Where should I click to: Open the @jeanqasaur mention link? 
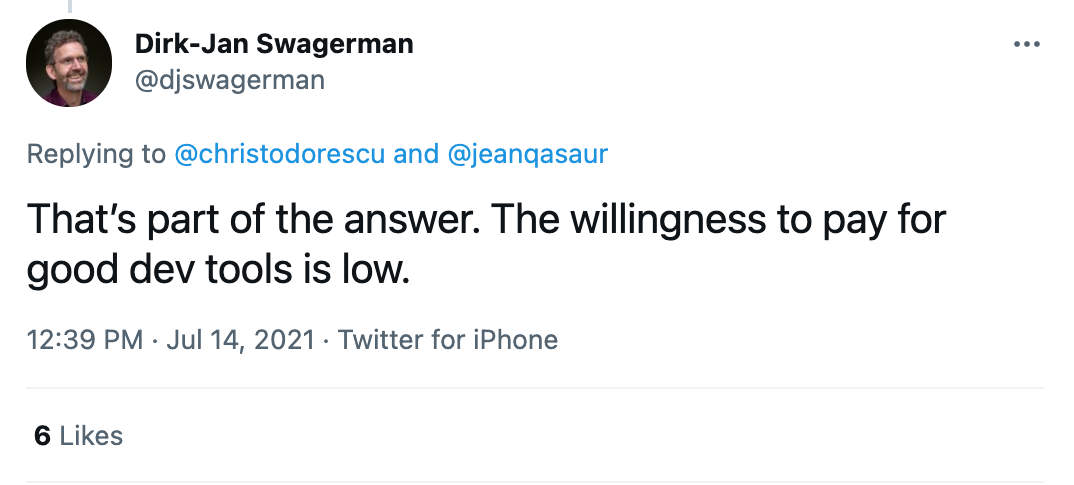[527, 153]
